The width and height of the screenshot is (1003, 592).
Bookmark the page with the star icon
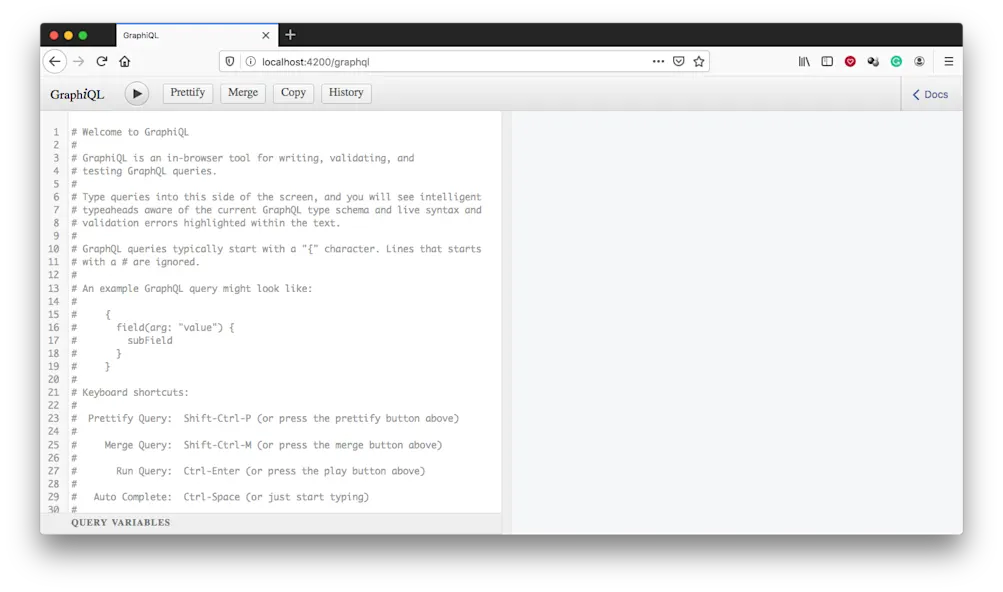pos(698,61)
